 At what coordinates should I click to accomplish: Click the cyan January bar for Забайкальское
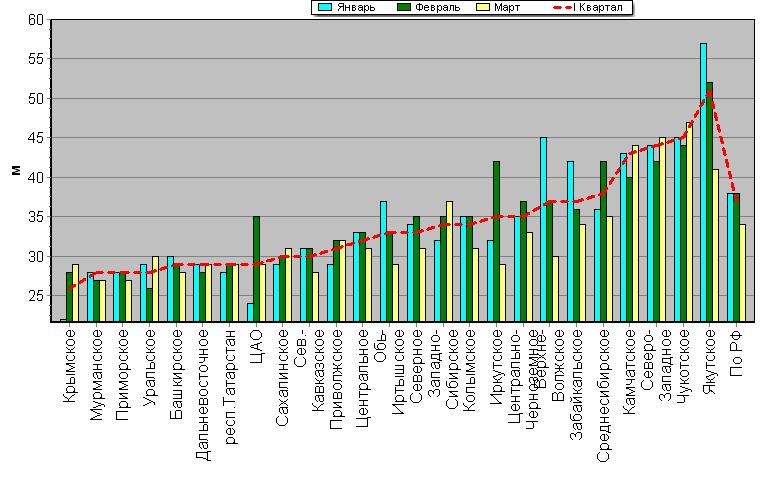pos(570,242)
